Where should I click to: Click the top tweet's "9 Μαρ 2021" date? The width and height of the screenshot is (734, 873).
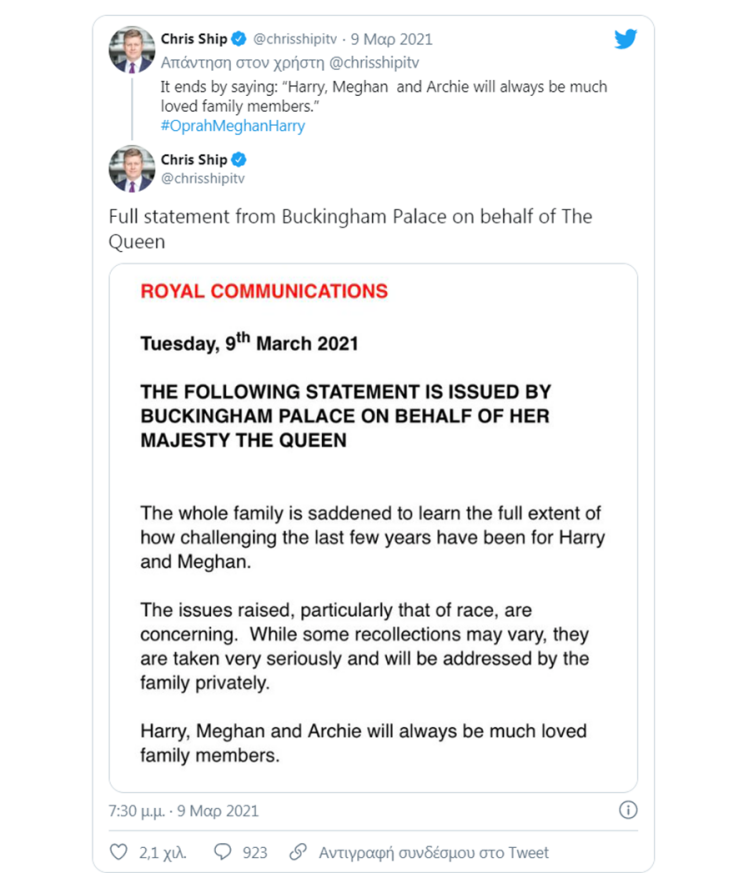tap(392, 40)
